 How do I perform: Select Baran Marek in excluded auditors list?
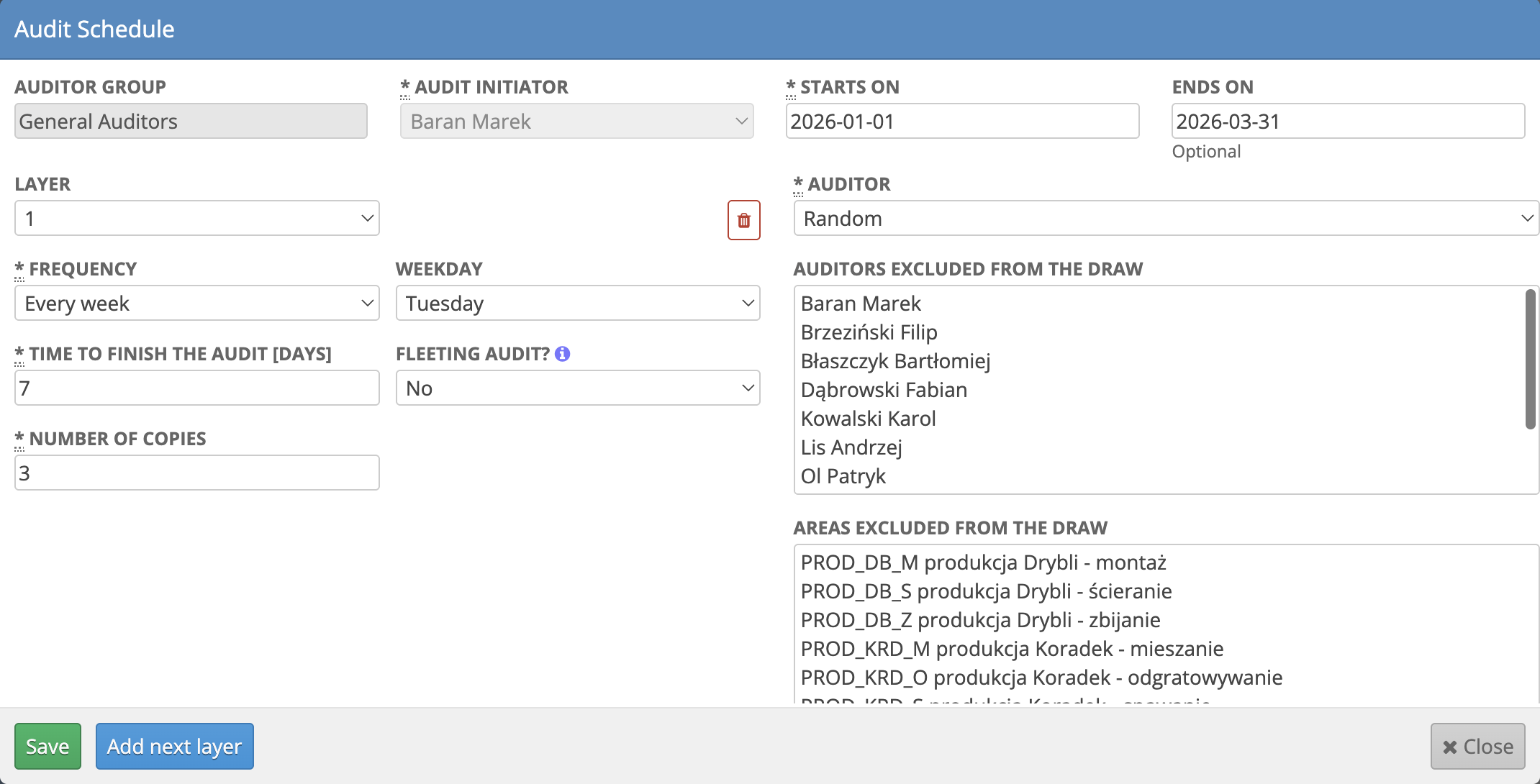861,303
